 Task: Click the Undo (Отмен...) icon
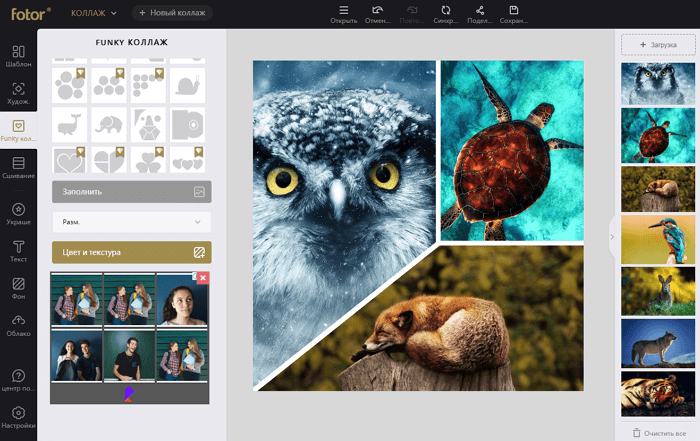(x=376, y=15)
